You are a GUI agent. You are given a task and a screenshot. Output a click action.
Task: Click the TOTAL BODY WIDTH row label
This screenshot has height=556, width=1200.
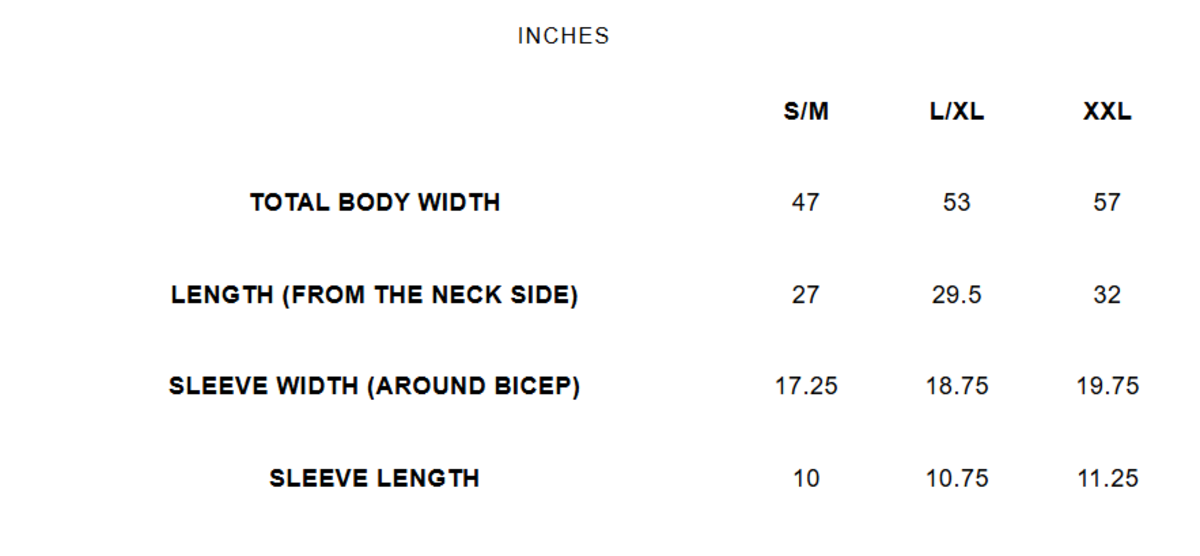click(x=375, y=203)
